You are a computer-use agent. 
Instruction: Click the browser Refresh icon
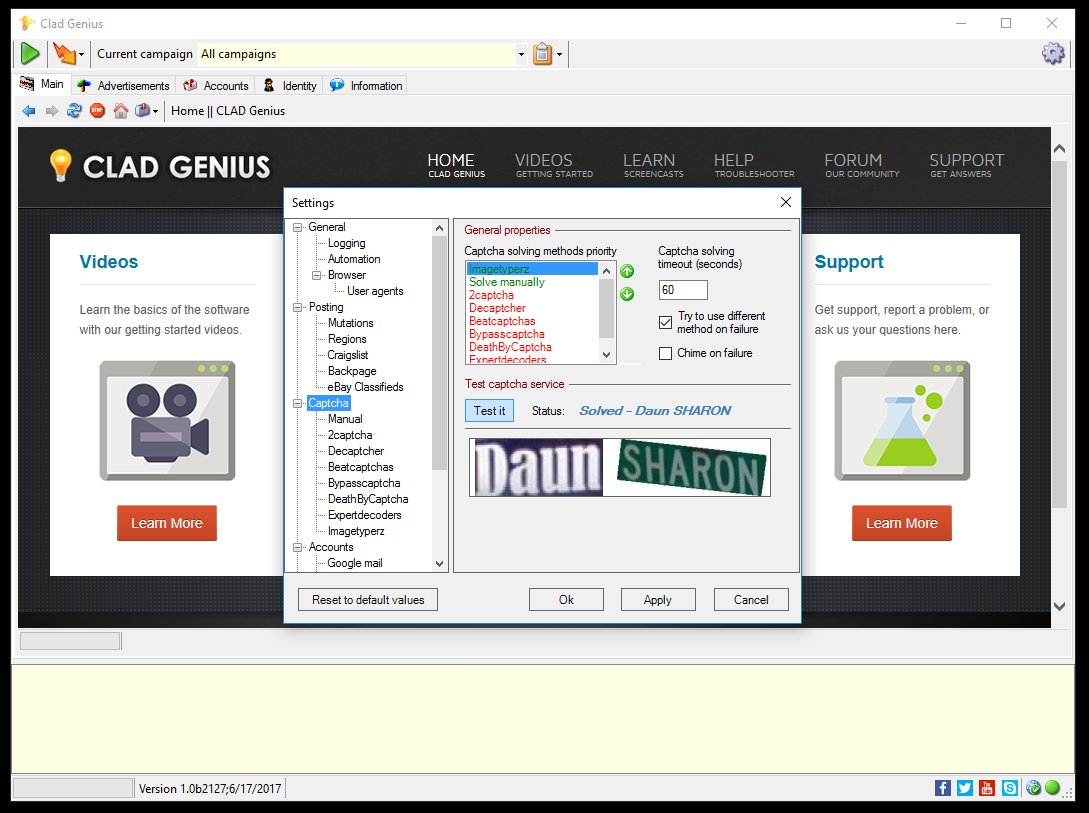pyautogui.click(x=74, y=110)
